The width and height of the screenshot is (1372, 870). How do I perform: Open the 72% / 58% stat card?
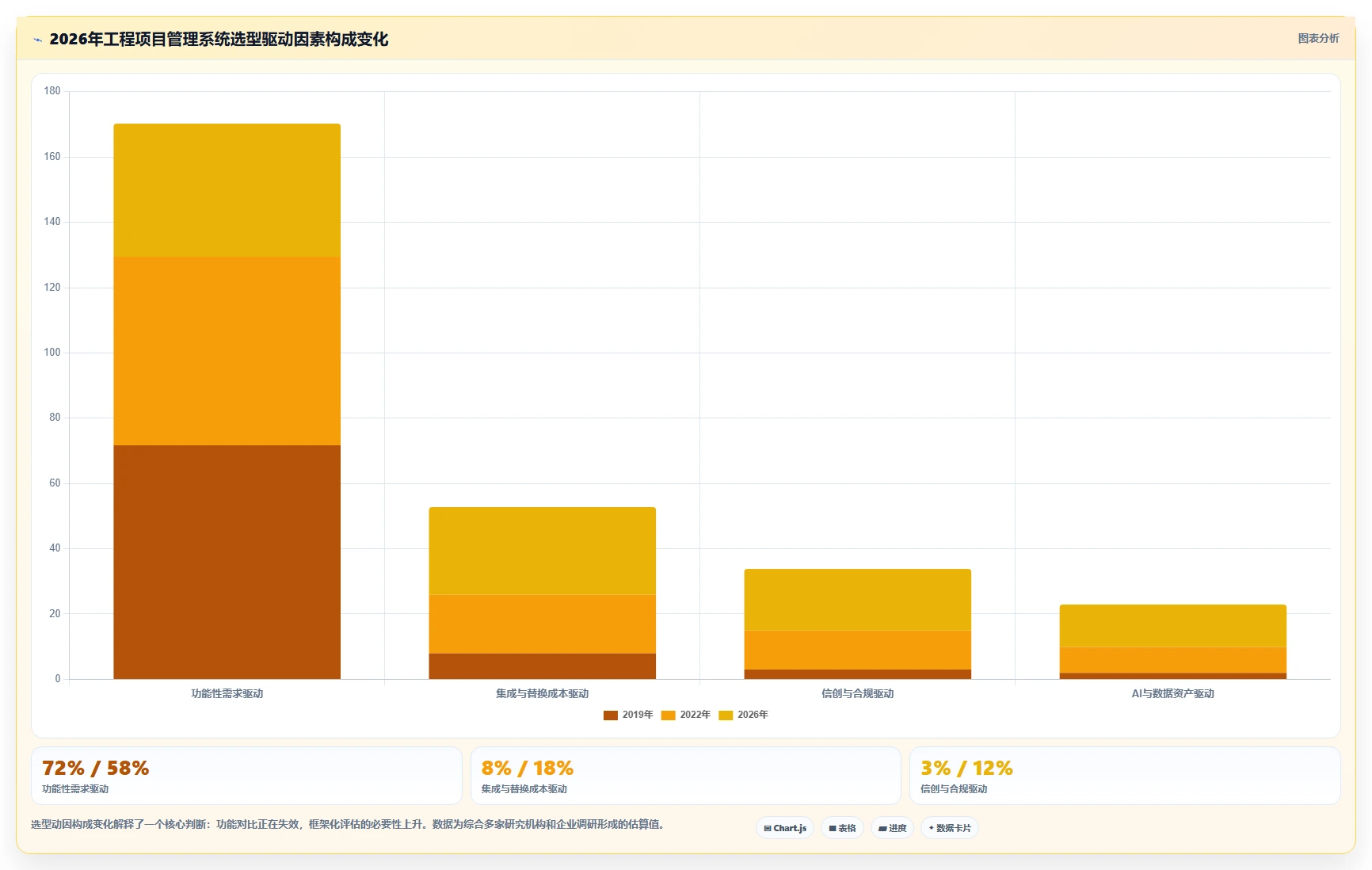(246, 776)
